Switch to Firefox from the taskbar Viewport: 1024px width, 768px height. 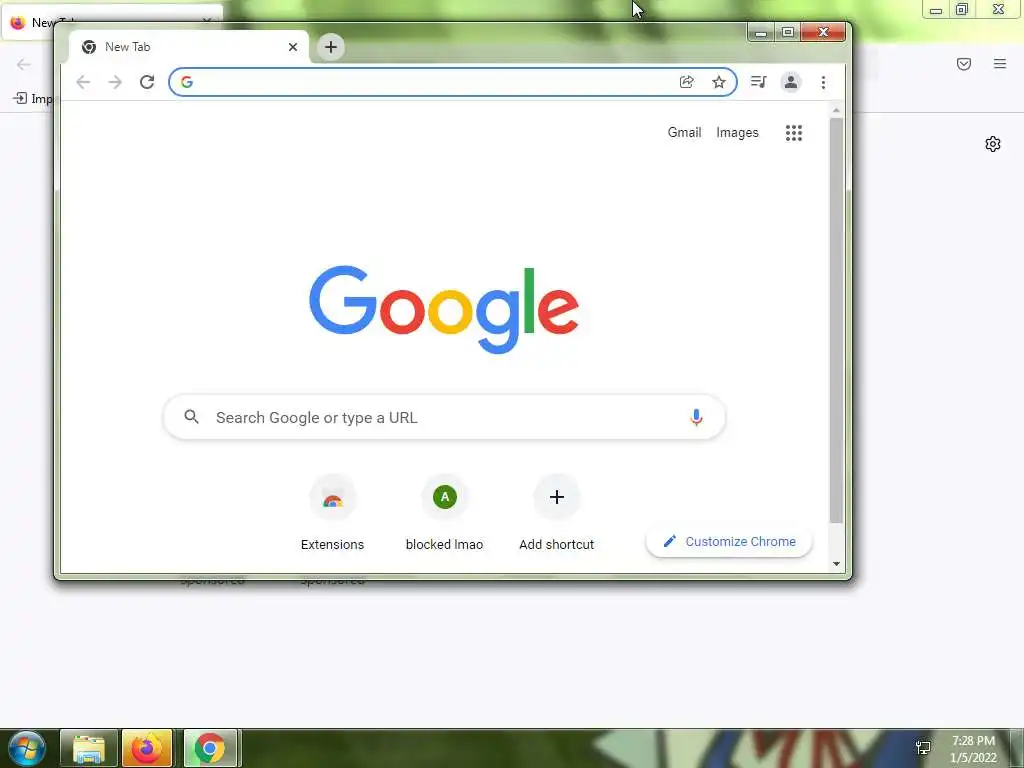point(147,748)
